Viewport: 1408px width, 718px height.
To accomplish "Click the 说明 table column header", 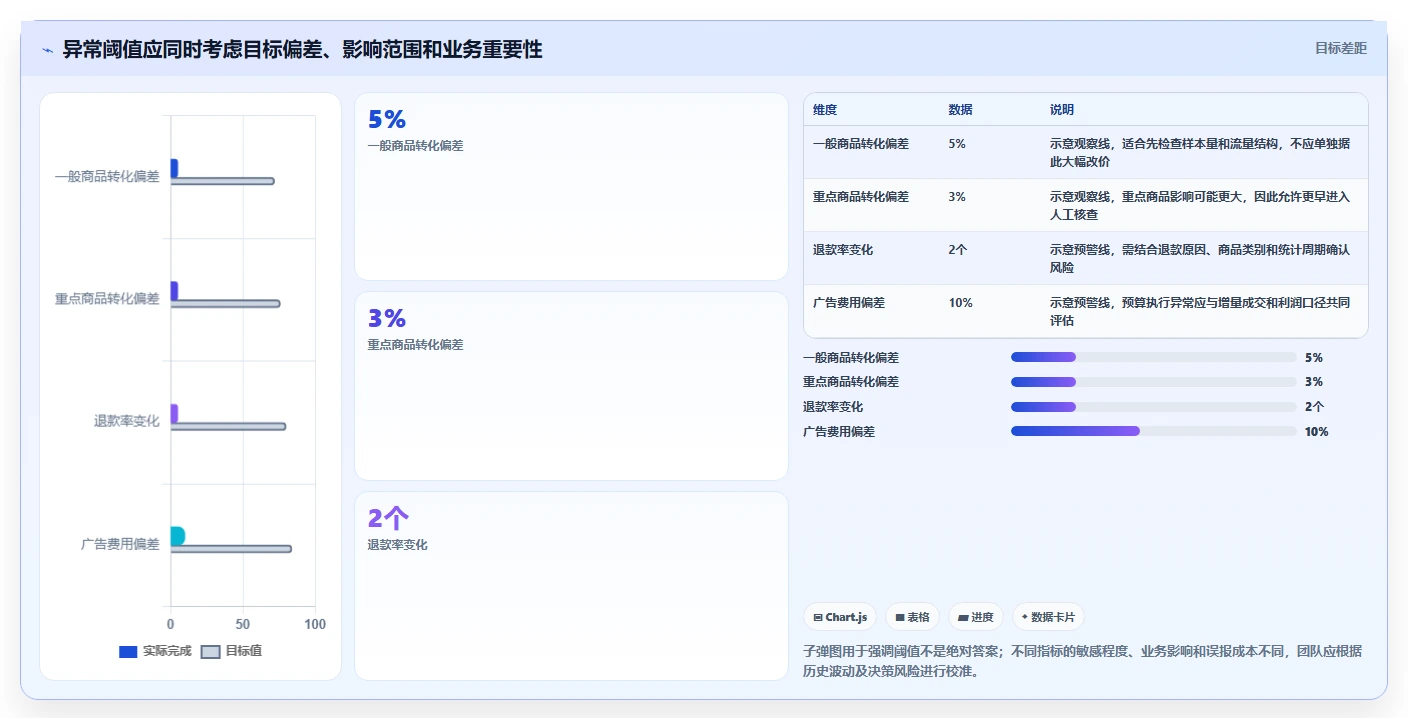I will coord(1062,110).
